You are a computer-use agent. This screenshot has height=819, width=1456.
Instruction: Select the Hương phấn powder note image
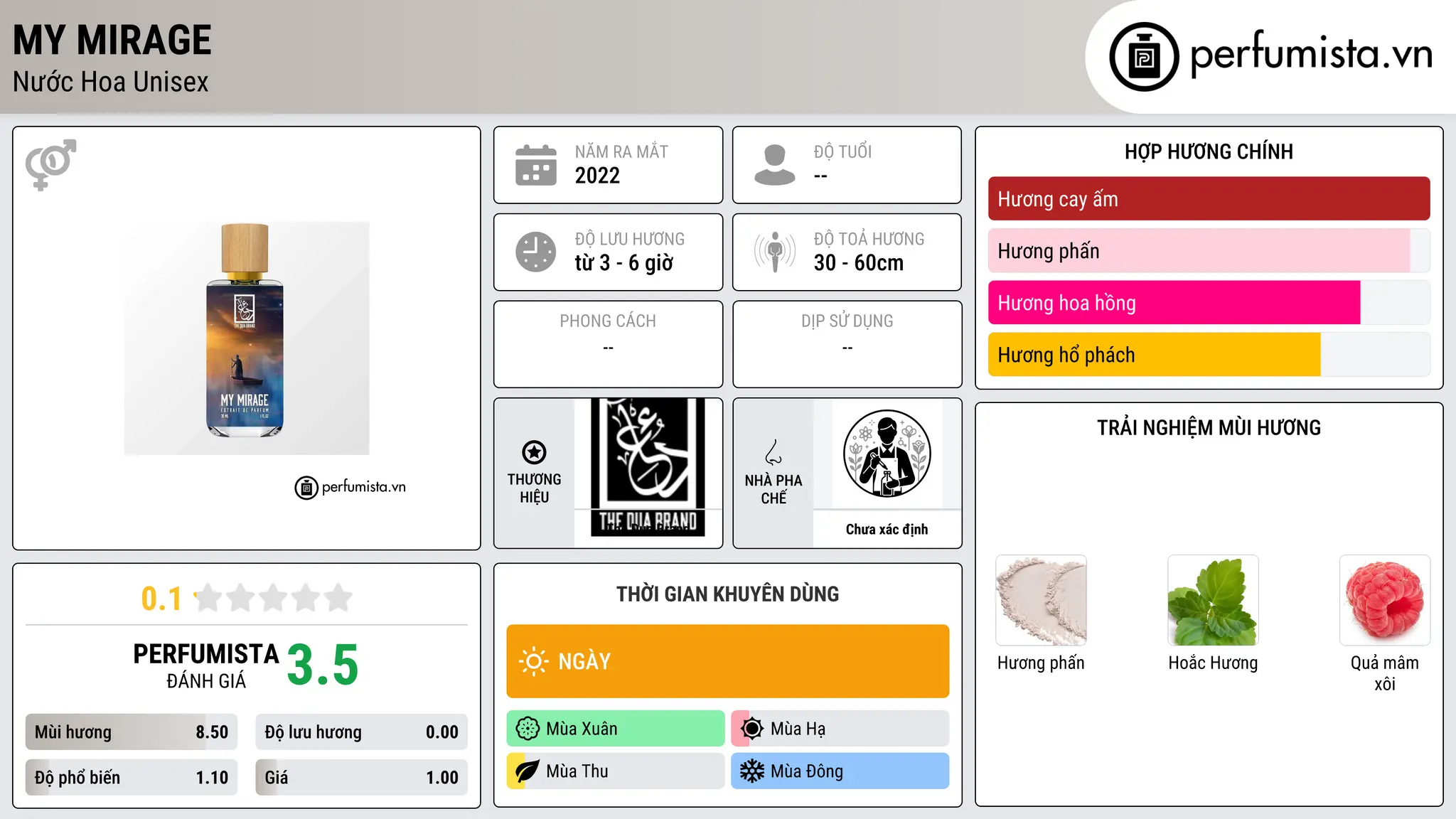(1041, 600)
